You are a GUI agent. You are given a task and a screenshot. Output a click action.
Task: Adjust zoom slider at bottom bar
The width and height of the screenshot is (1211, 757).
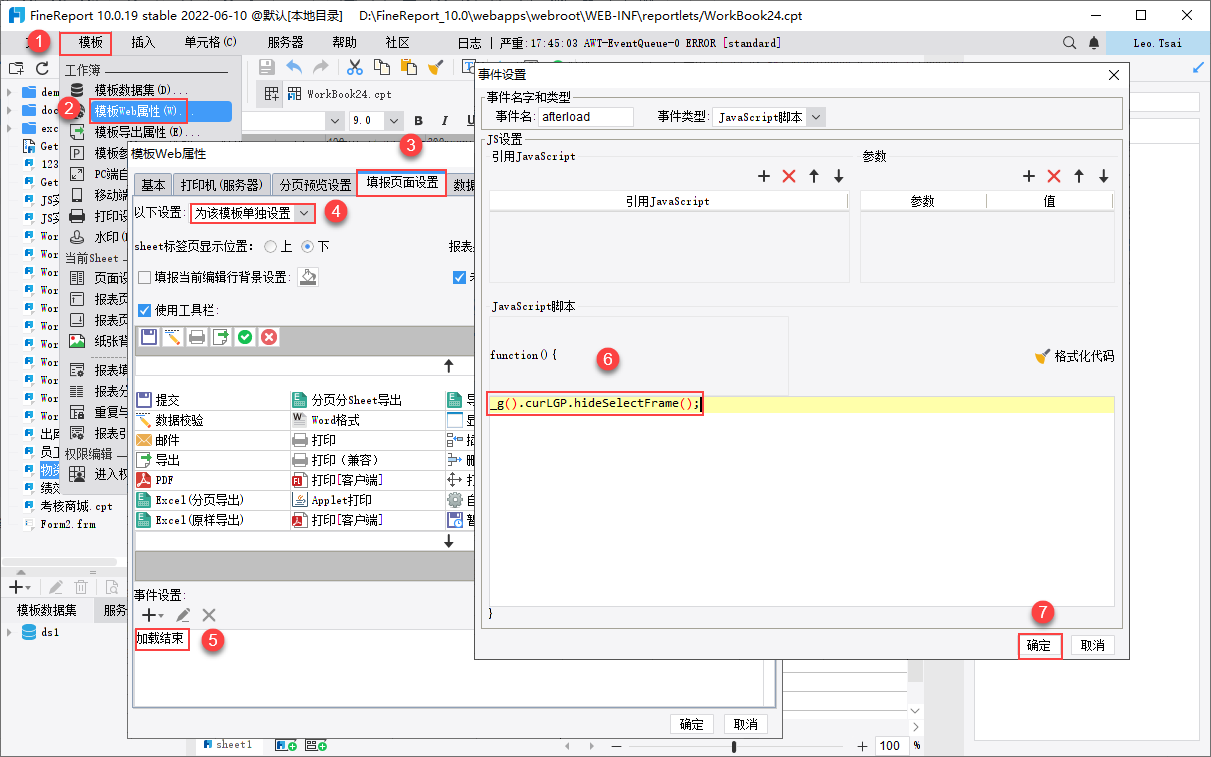[734, 746]
